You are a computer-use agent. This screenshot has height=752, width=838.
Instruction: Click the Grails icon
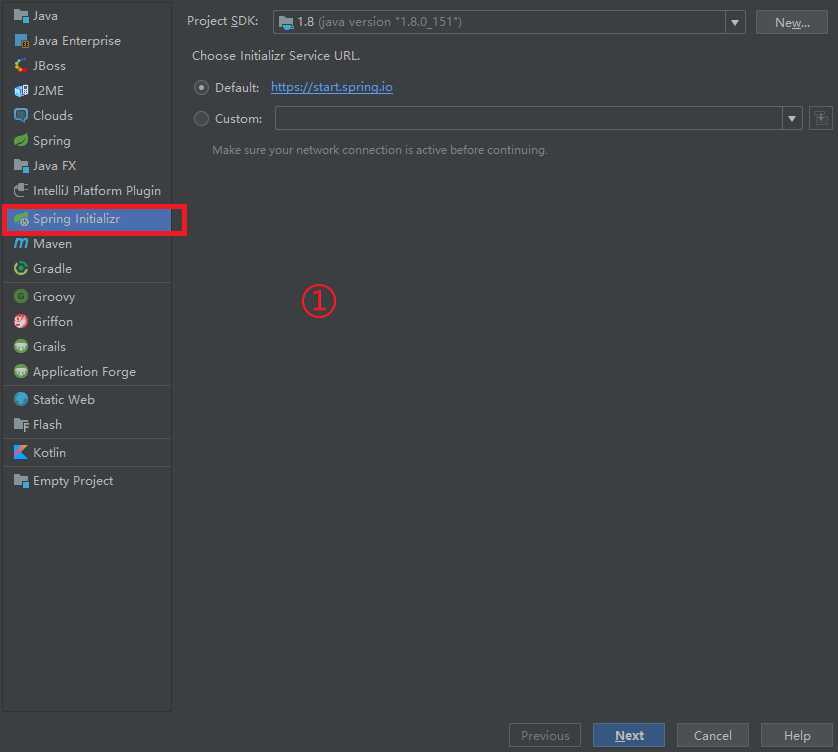[21, 346]
